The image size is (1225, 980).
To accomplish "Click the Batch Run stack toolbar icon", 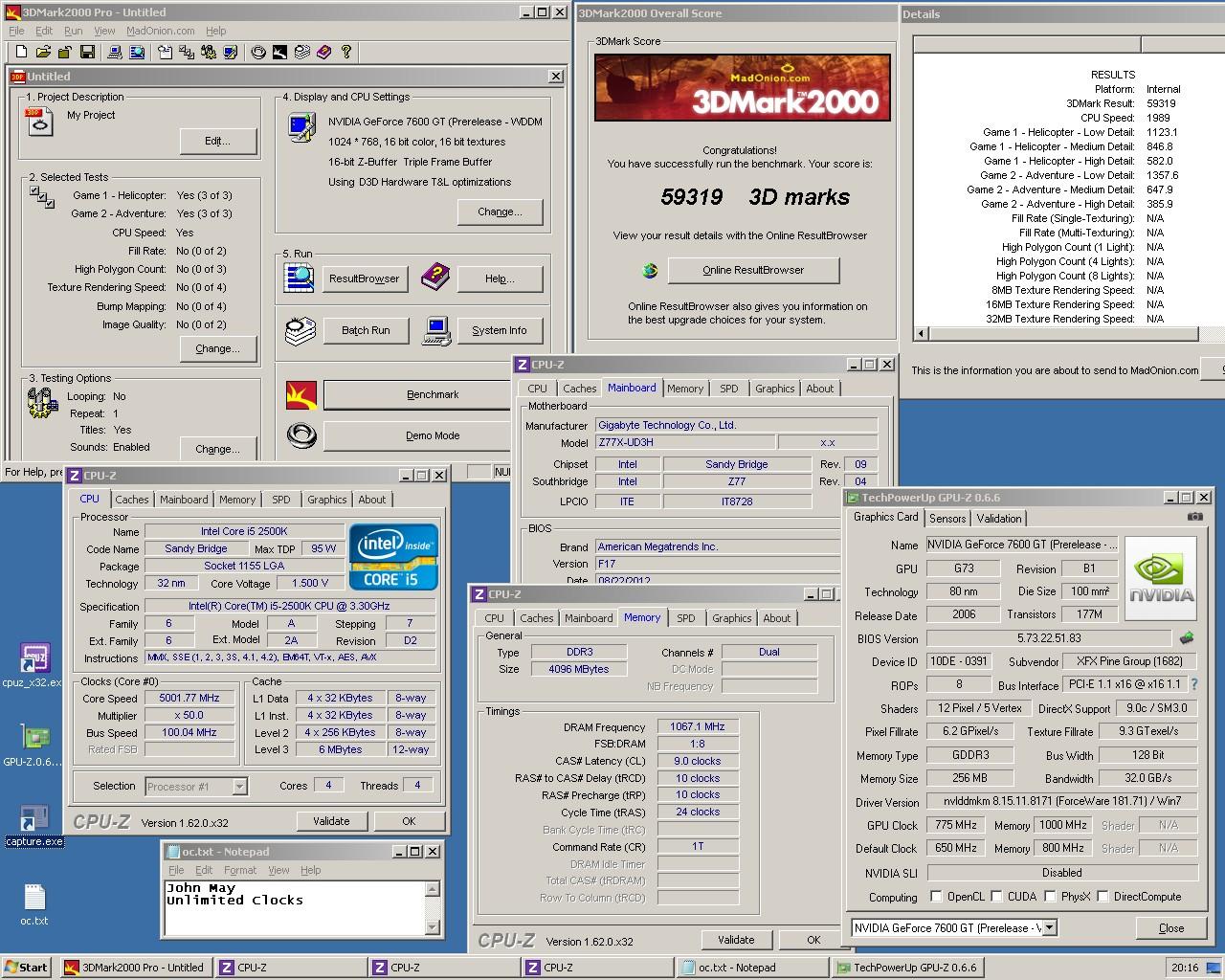I will tap(301, 53).
